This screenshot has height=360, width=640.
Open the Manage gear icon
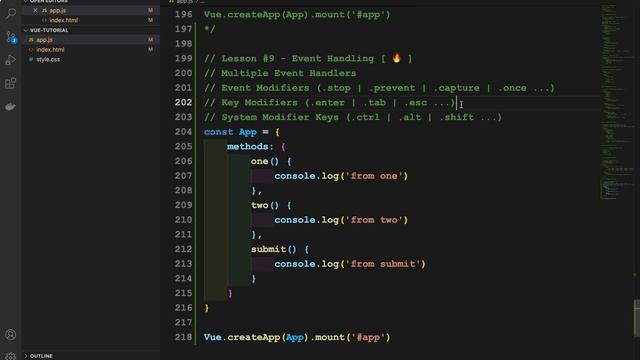pyautogui.click(x=11, y=356)
